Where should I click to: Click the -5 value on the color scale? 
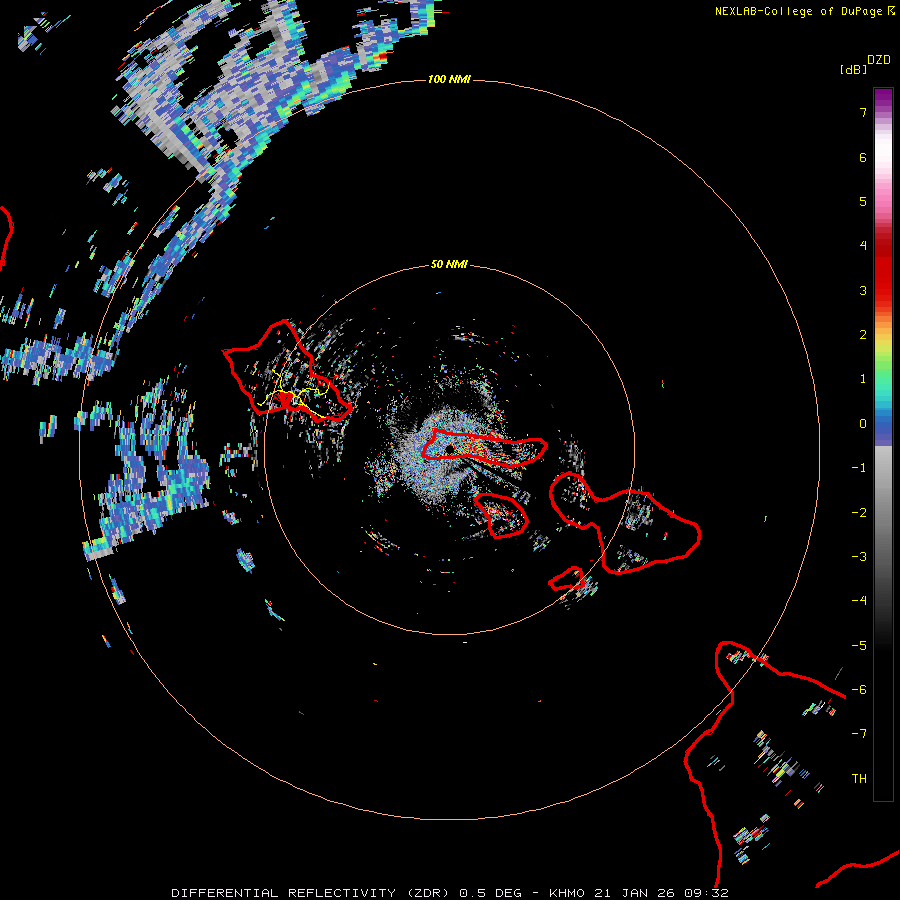tap(859, 646)
